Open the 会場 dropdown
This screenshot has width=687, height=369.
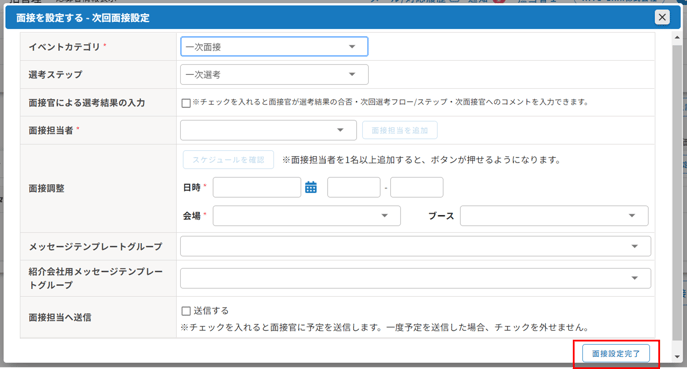click(307, 216)
